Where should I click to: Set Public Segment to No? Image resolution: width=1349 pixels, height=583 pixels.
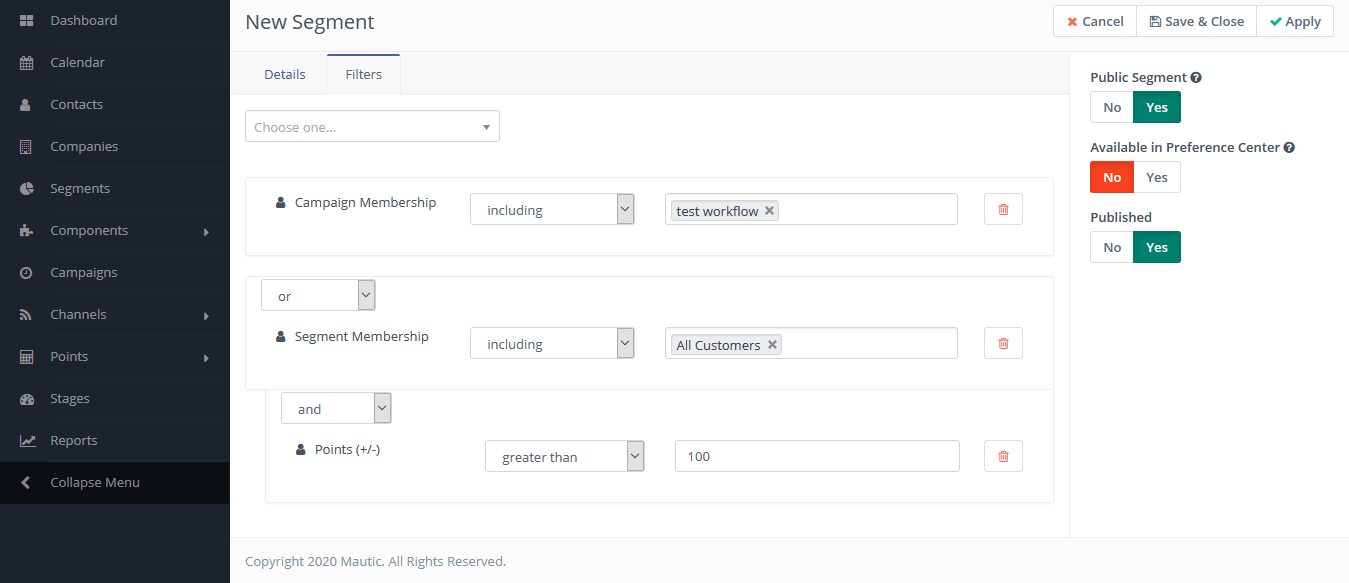click(x=1112, y=108)
